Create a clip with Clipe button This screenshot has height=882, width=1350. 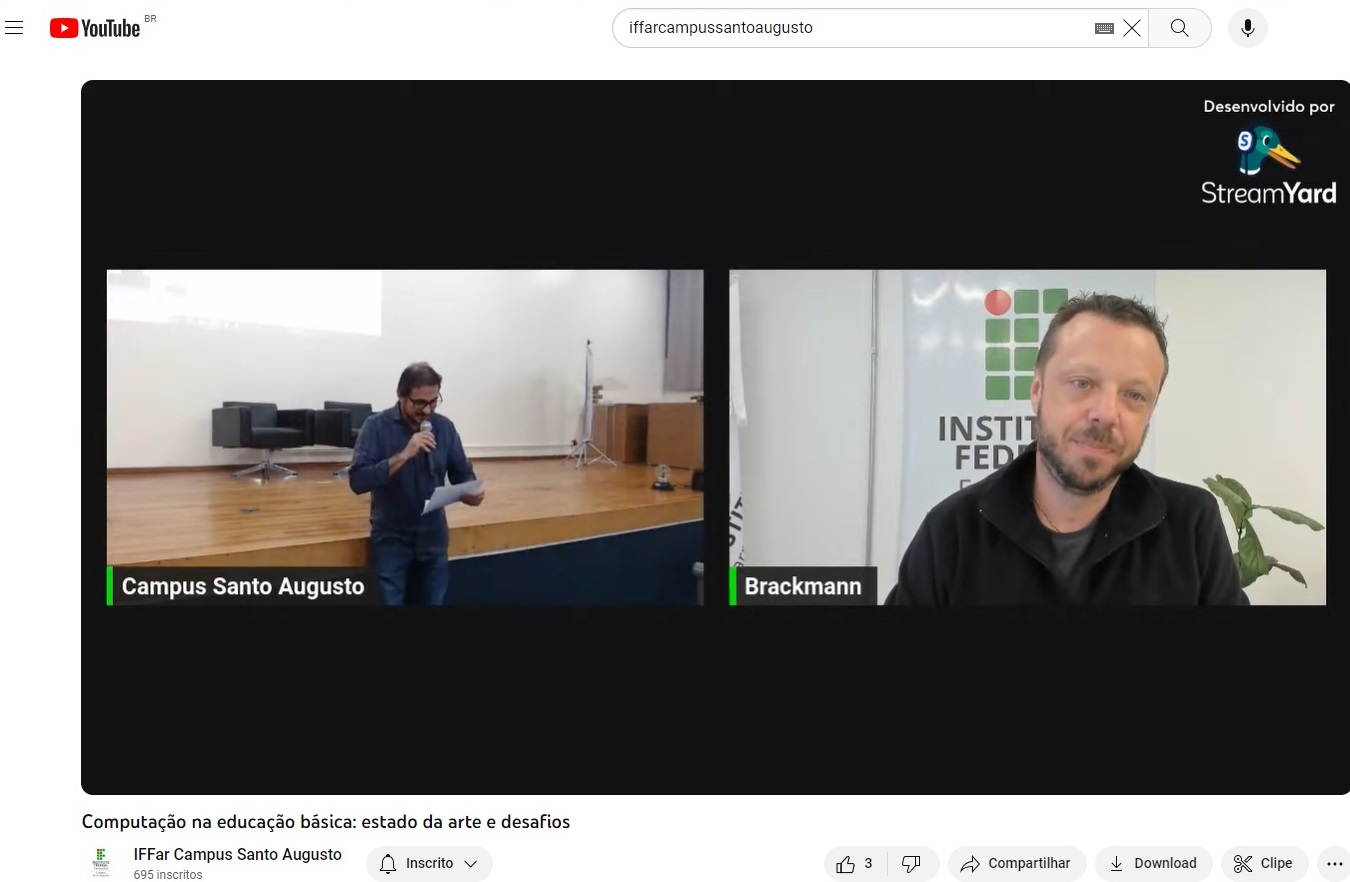[x=1264, y=864]
